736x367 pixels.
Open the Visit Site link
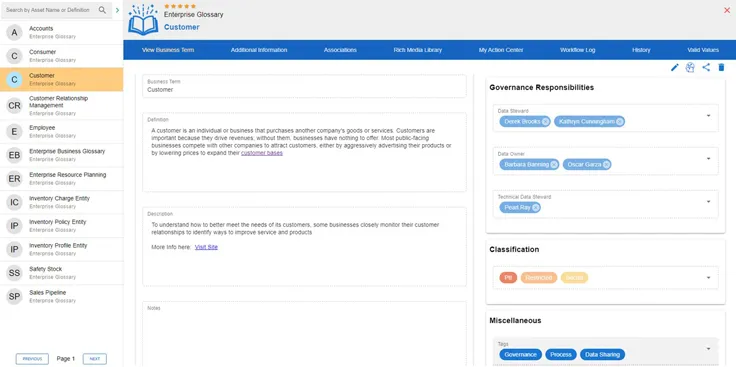pos(206,247)
